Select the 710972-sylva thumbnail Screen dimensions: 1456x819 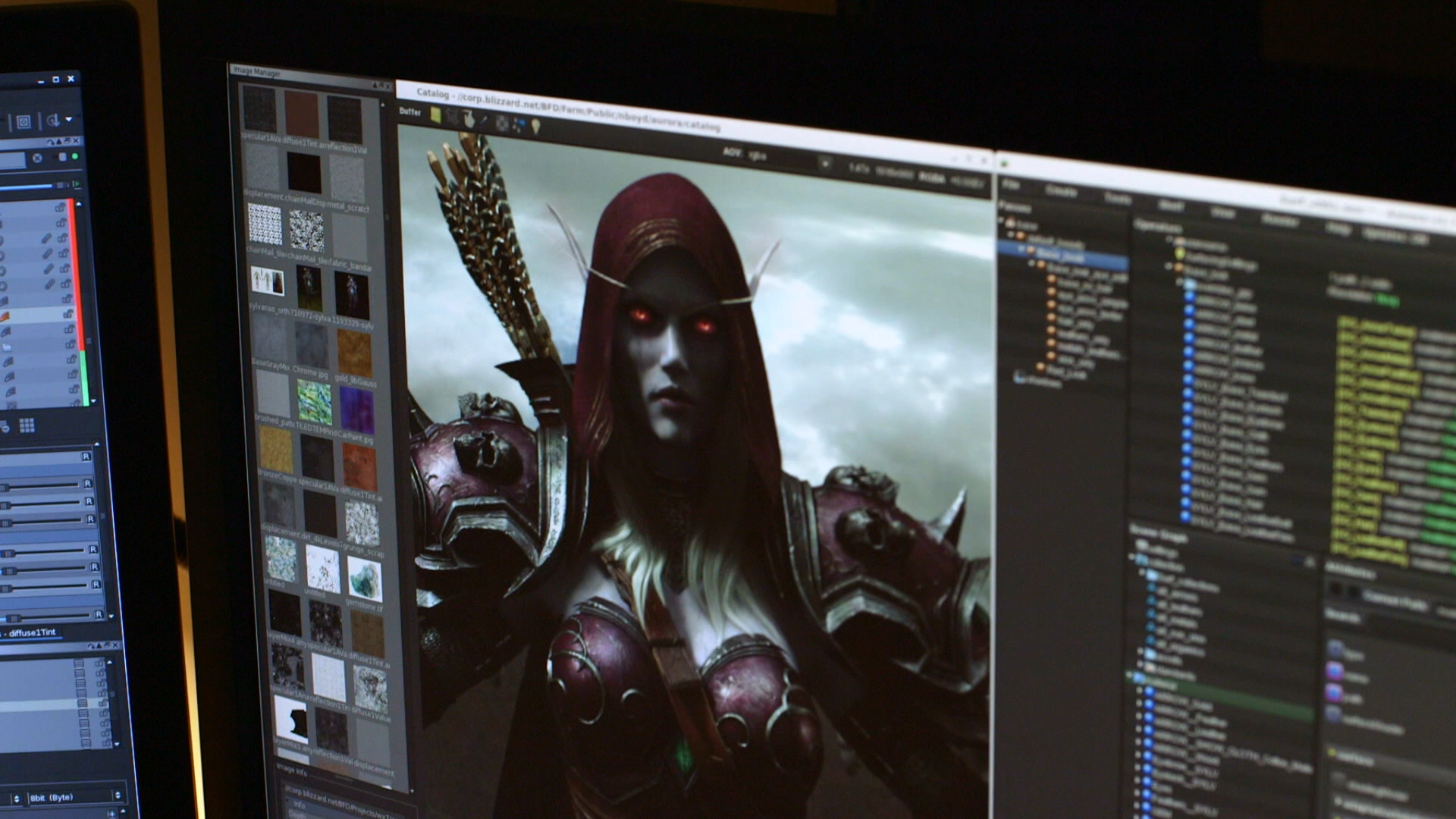(x=309, y=287)
